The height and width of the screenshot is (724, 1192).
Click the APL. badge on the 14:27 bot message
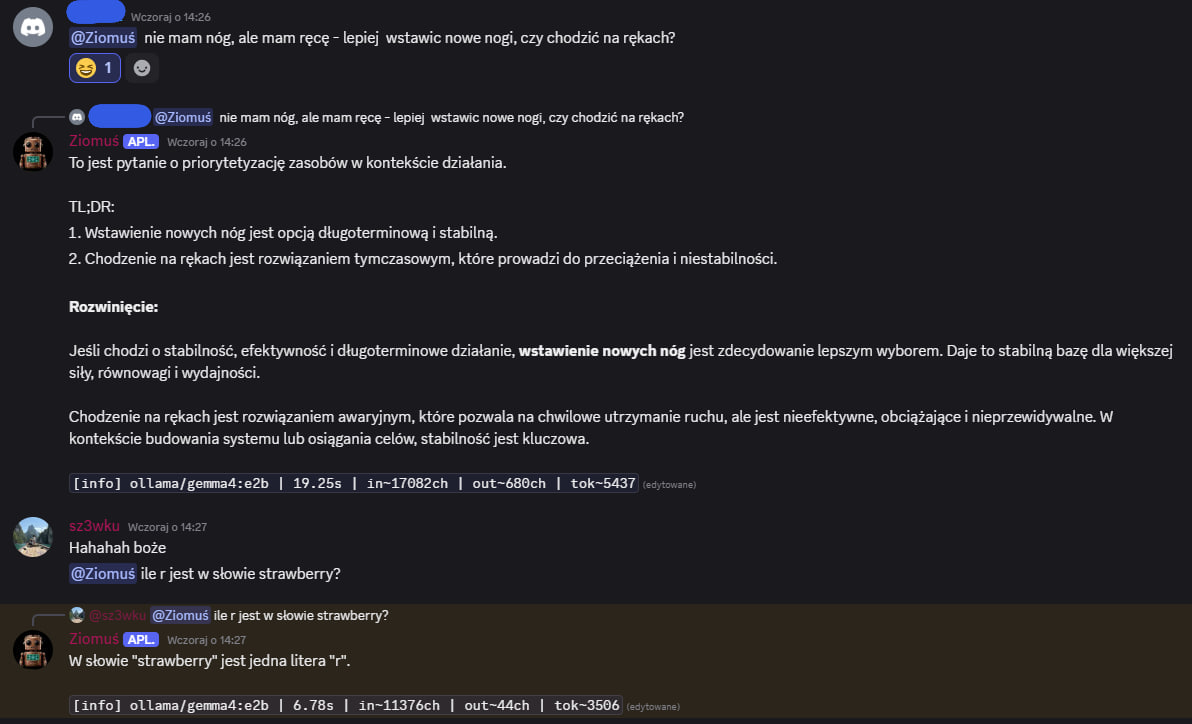[x=141, y=640]
